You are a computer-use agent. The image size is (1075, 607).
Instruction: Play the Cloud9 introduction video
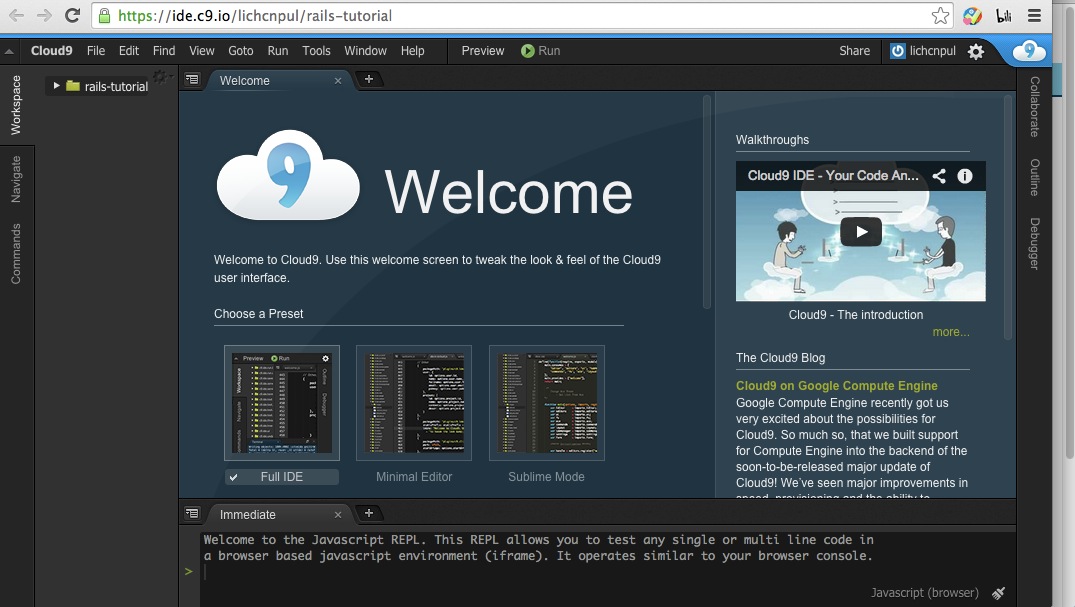(861, 232)
